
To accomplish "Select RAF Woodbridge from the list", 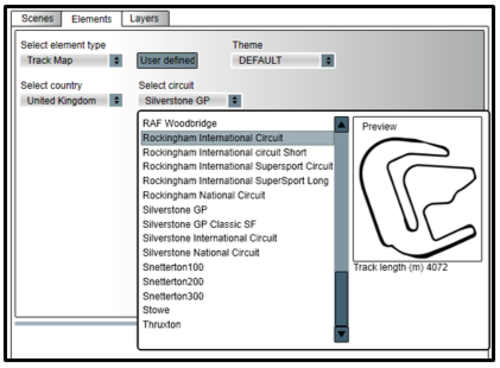I will click(237, 123).
